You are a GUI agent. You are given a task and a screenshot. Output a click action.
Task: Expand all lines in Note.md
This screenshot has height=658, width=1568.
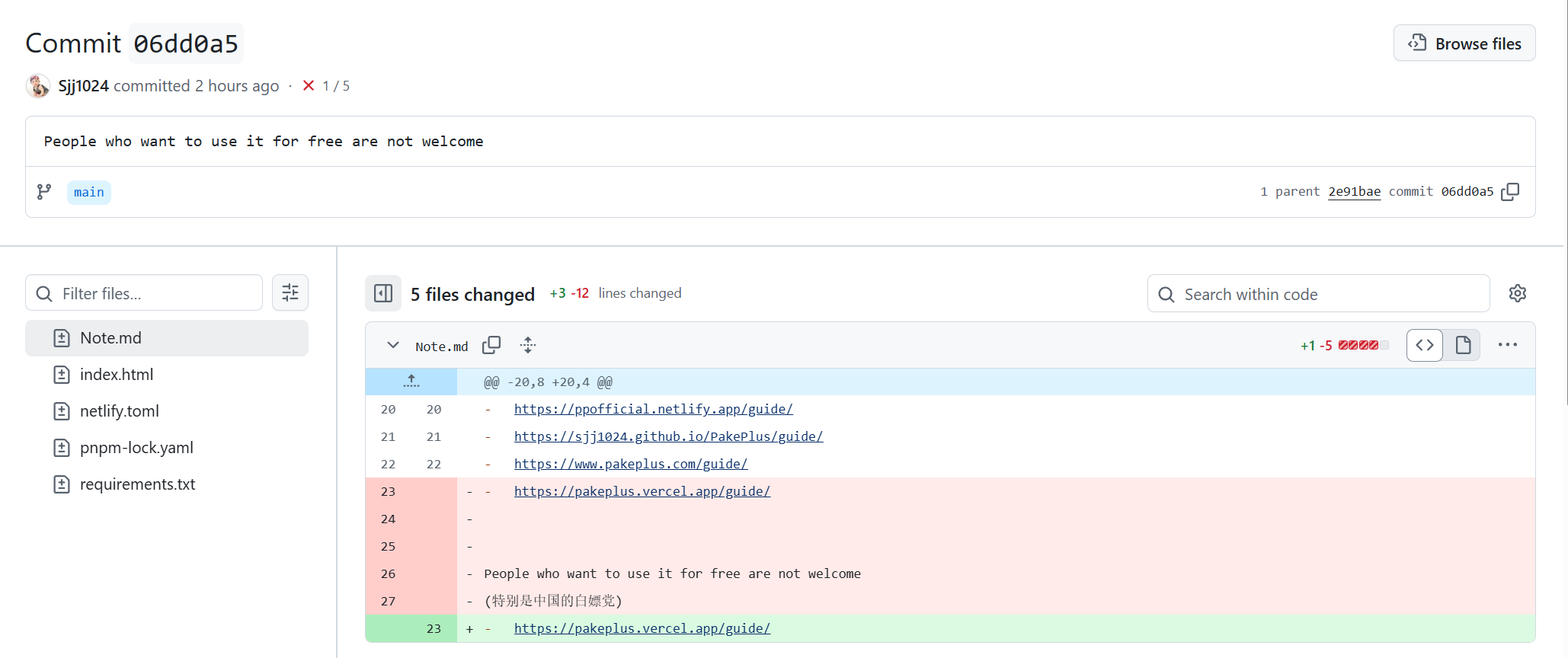coord(528,346)
